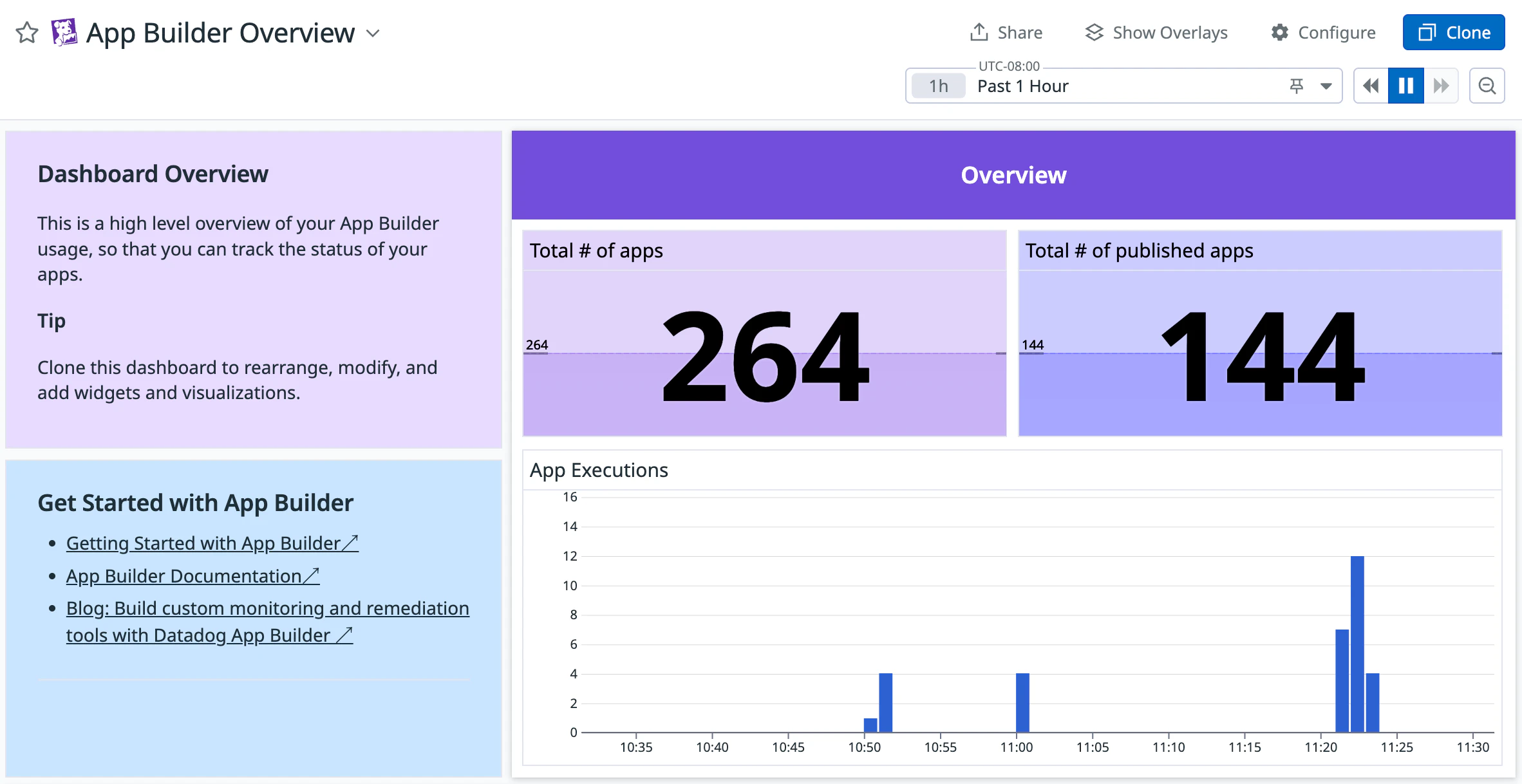Click the 144 query value

(1263, 356)
